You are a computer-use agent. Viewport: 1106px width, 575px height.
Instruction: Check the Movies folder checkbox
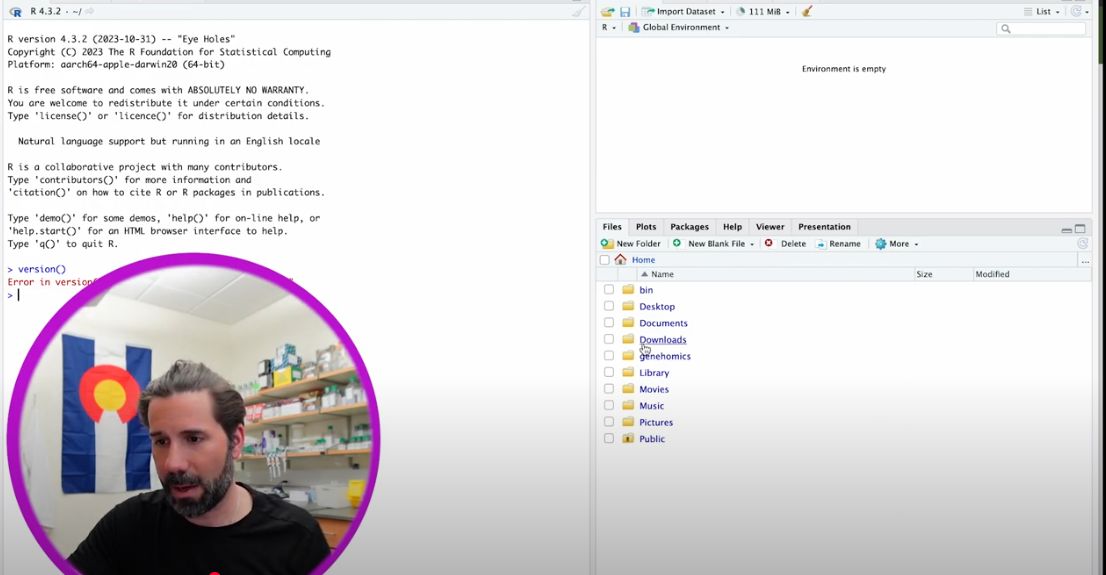pyautogui.click(x=609, y=389)
